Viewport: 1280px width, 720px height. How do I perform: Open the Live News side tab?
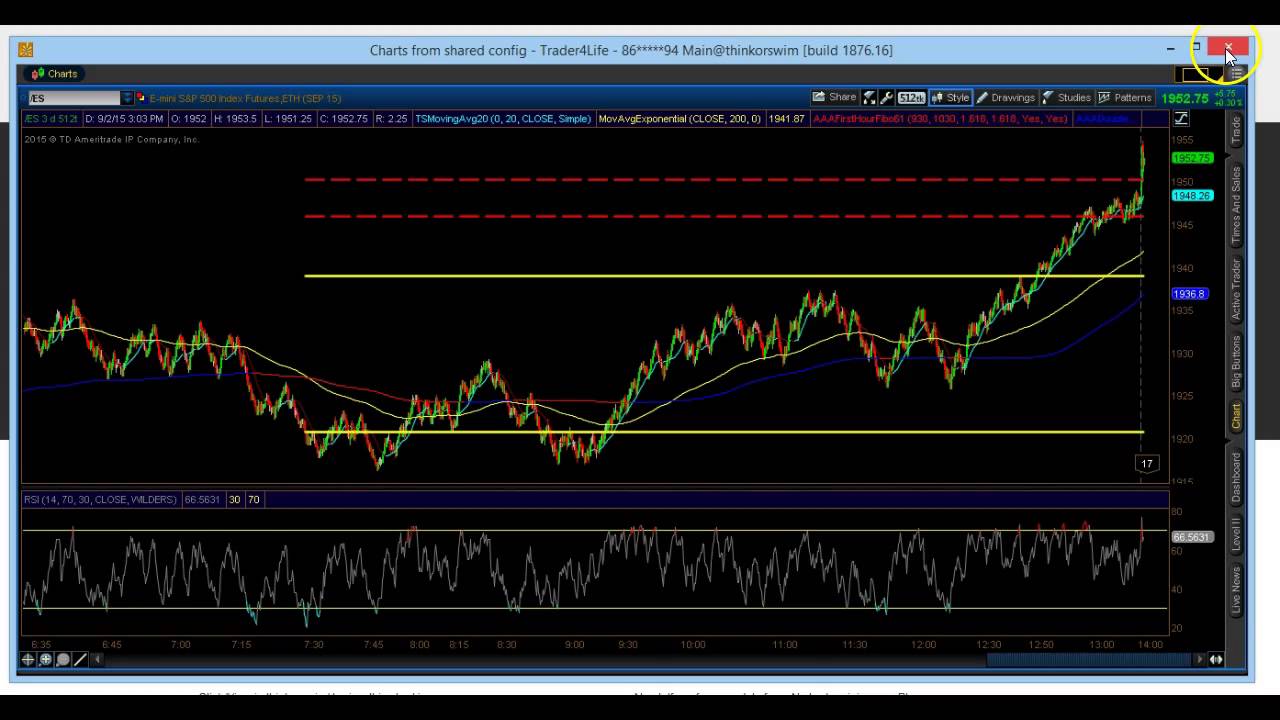[1236, 591]
